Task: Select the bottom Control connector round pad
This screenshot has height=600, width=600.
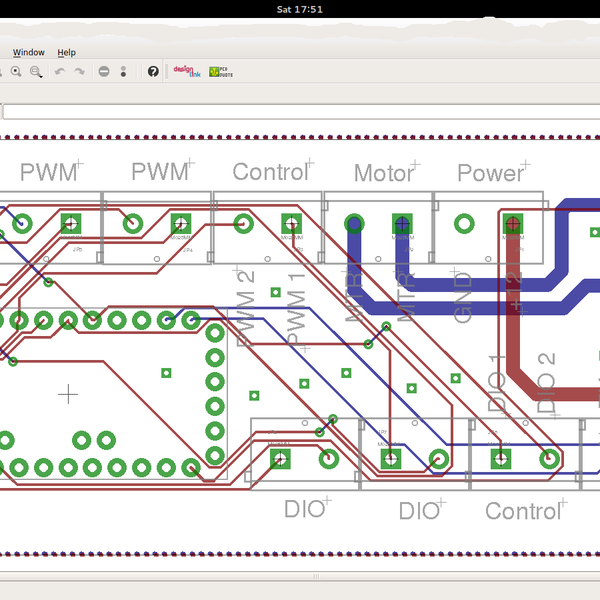Action: [549, 459]
